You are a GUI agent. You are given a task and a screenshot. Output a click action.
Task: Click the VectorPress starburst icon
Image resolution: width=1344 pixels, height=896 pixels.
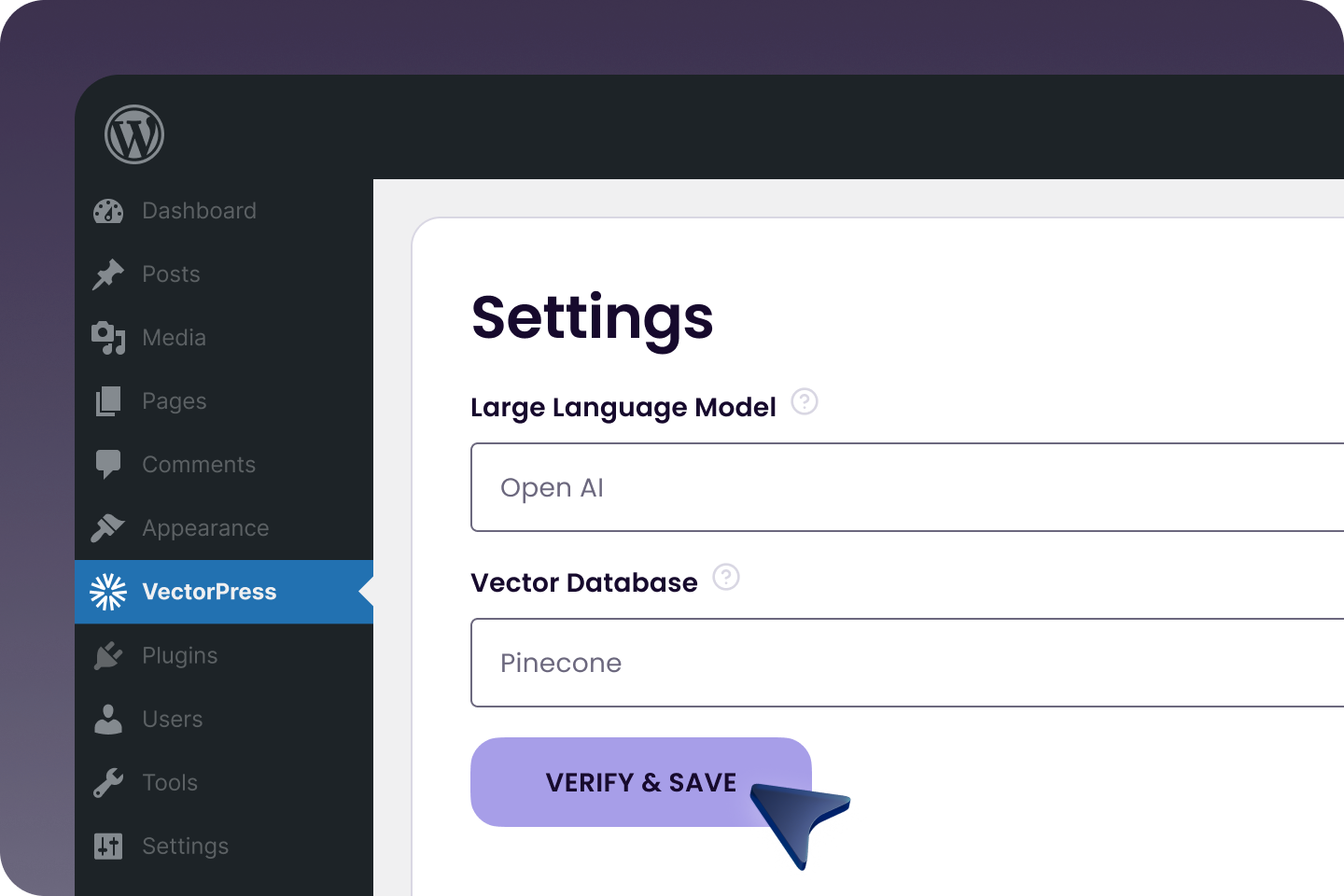click(x=108, y=592)
